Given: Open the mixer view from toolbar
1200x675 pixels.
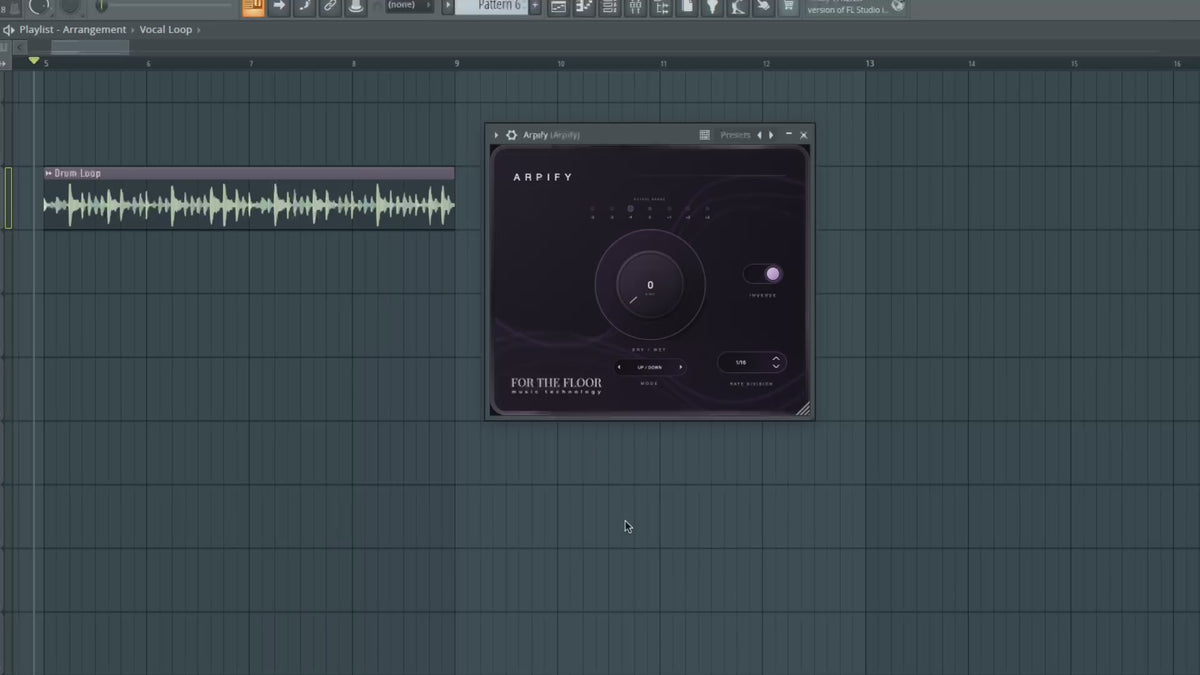Looking at the screenshot, I should [635, 7].
